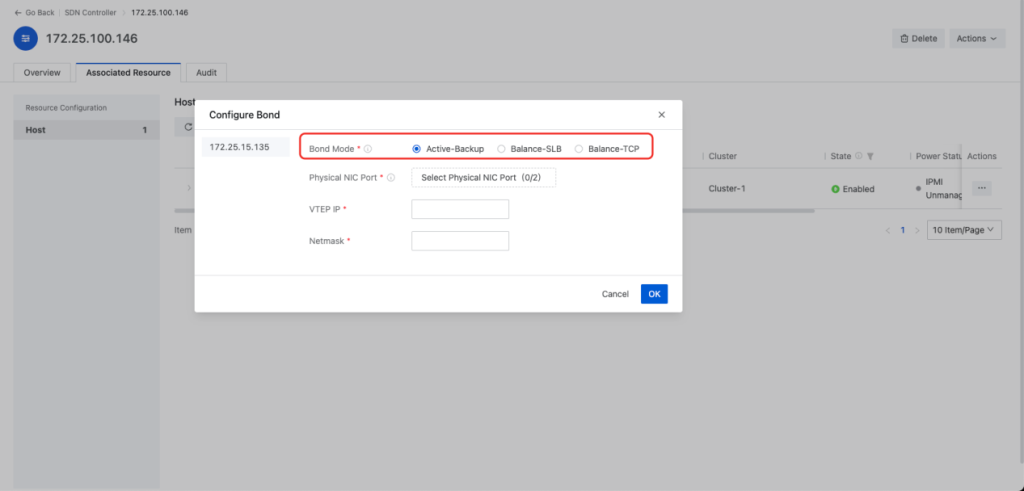
Task: Click the SDN controller blue icon
Action: [26, 38]
